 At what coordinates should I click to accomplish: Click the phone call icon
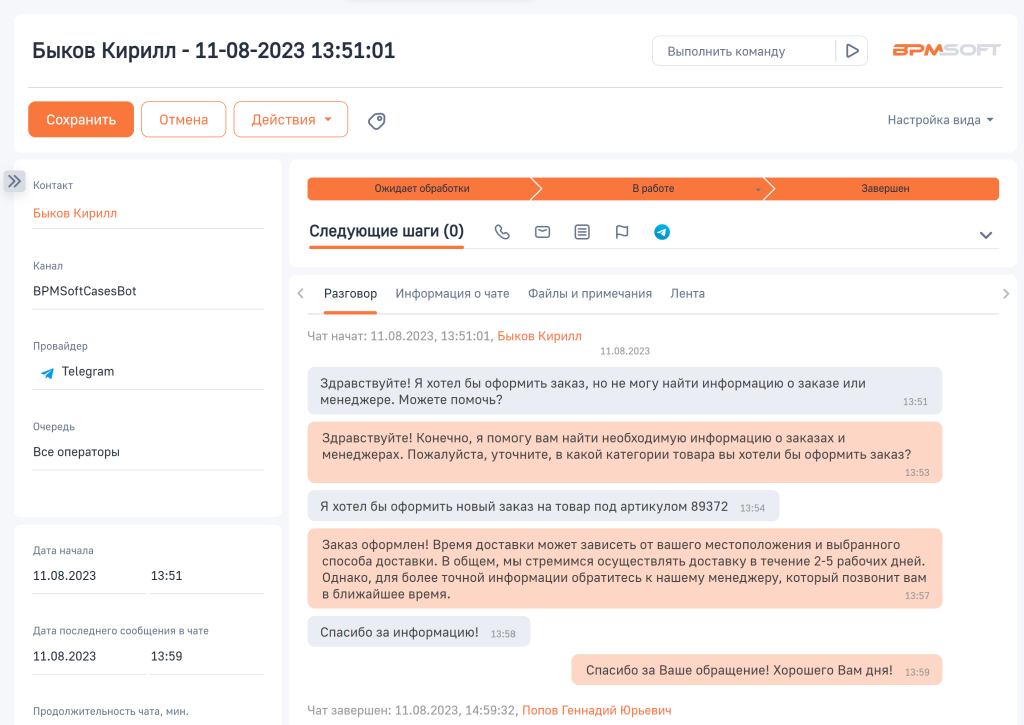502,232
